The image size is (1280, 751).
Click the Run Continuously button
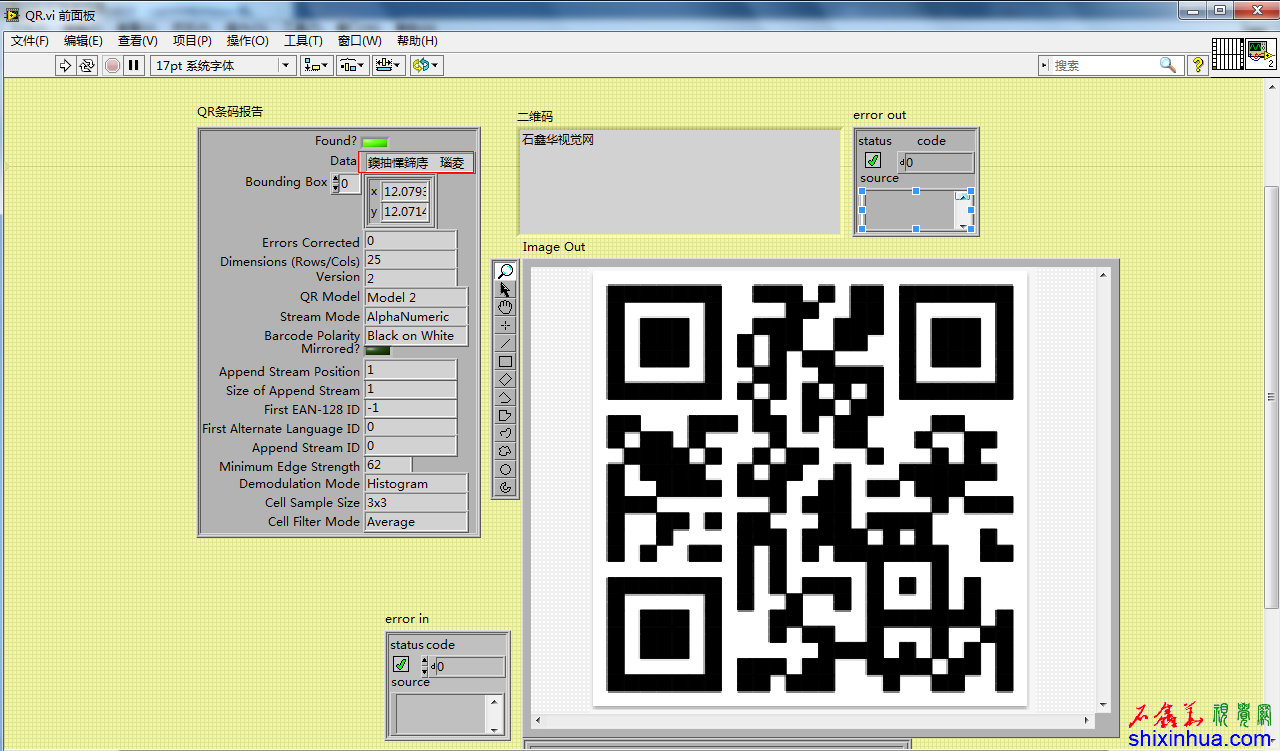[87, 65]
